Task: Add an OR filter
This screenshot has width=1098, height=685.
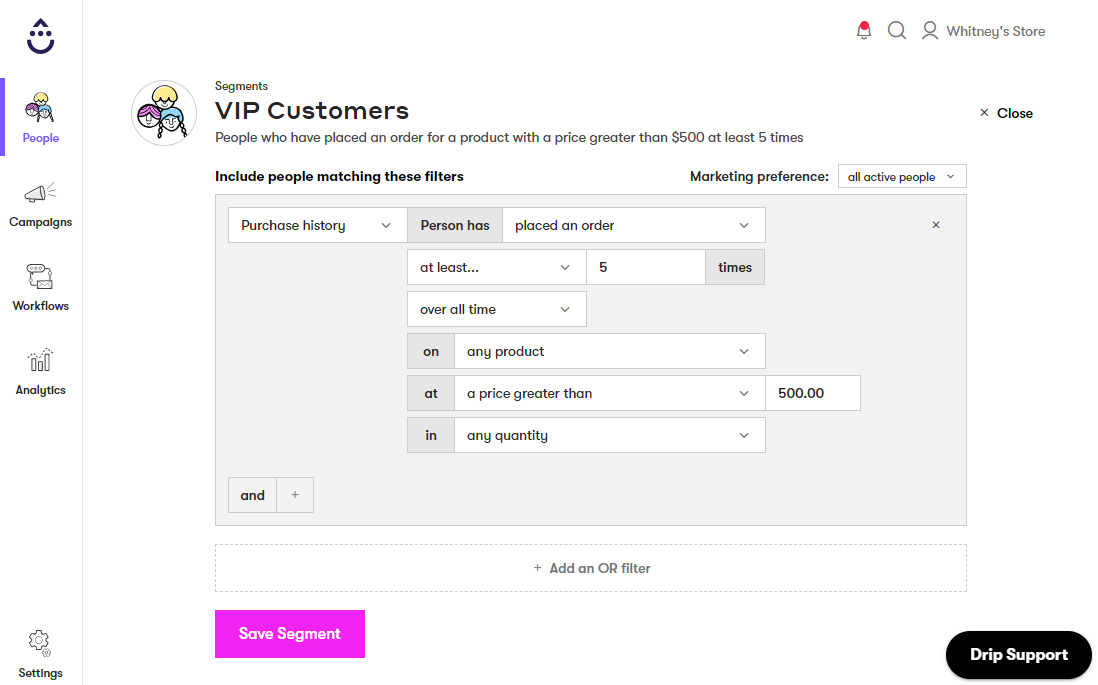Action: [x=590, y=567]
